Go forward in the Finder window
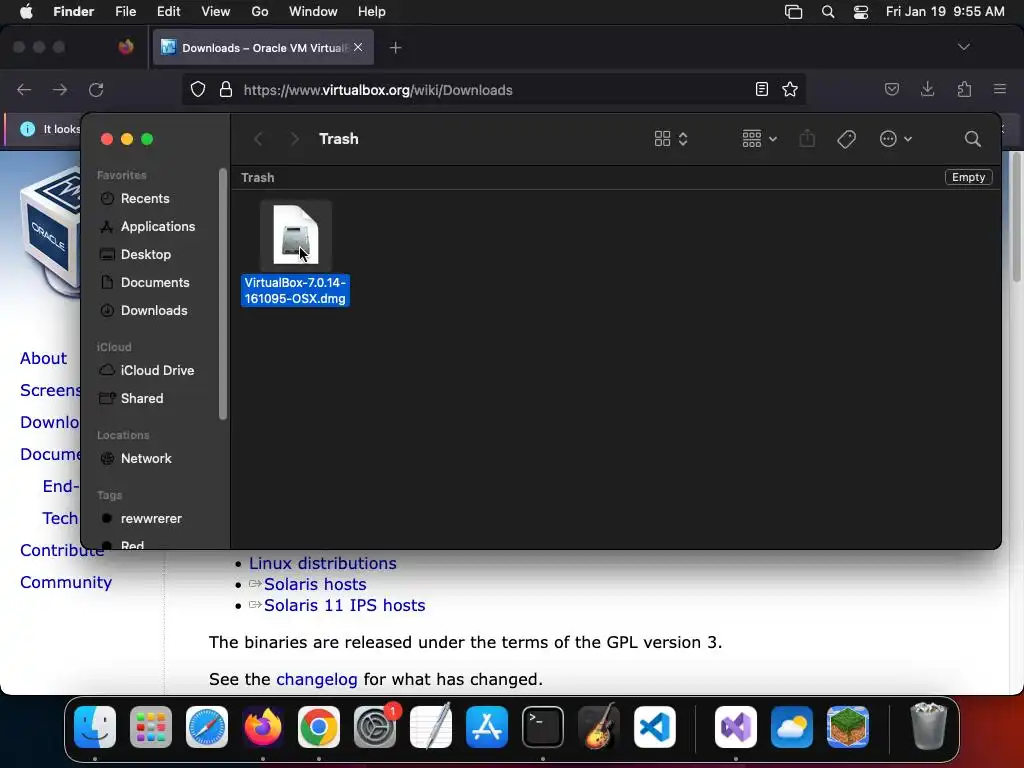Image resolution: width=1024 pixels, height=768 pixels. click(295, 139)
